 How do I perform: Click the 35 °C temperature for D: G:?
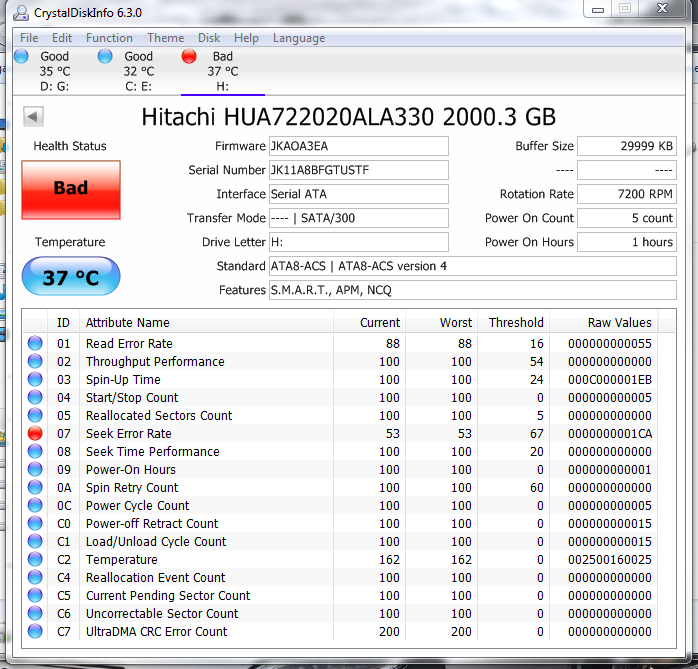click(55, 71)
